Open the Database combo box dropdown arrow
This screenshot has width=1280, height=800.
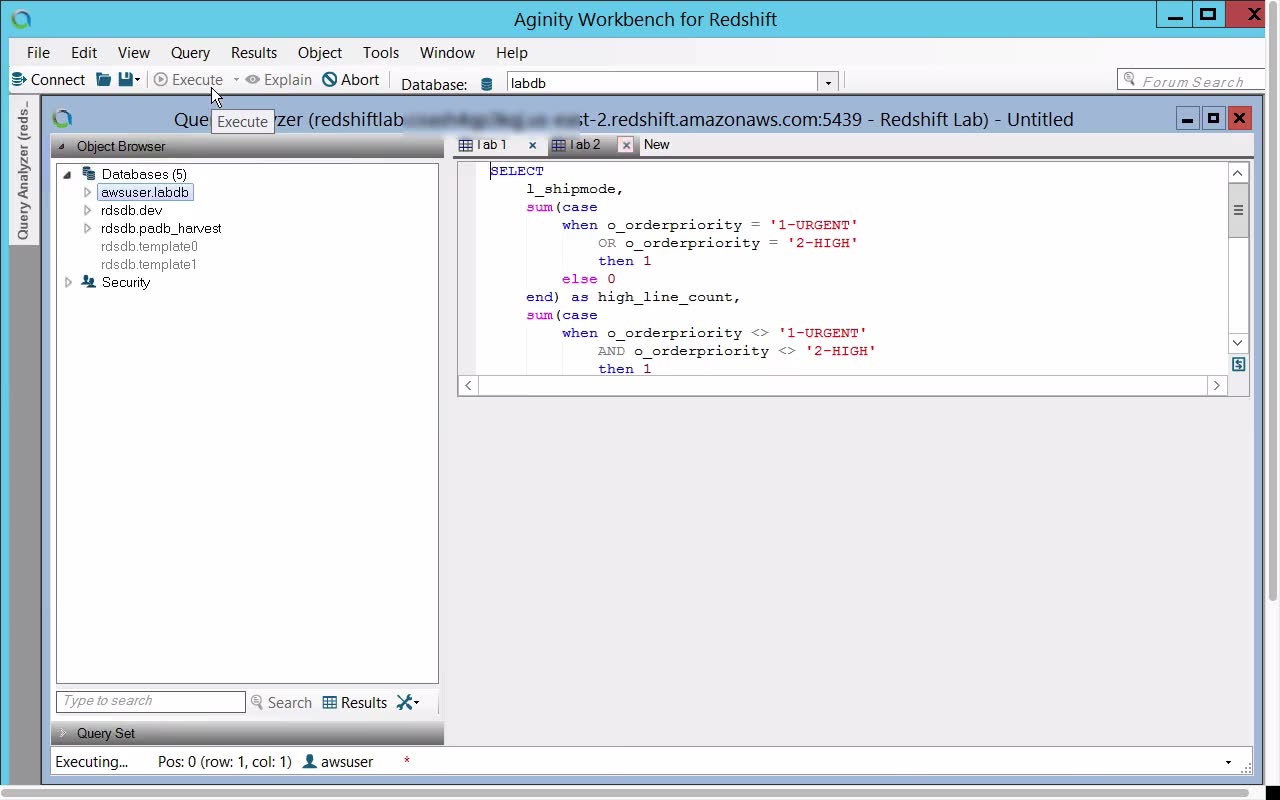[x=827, y=83]
